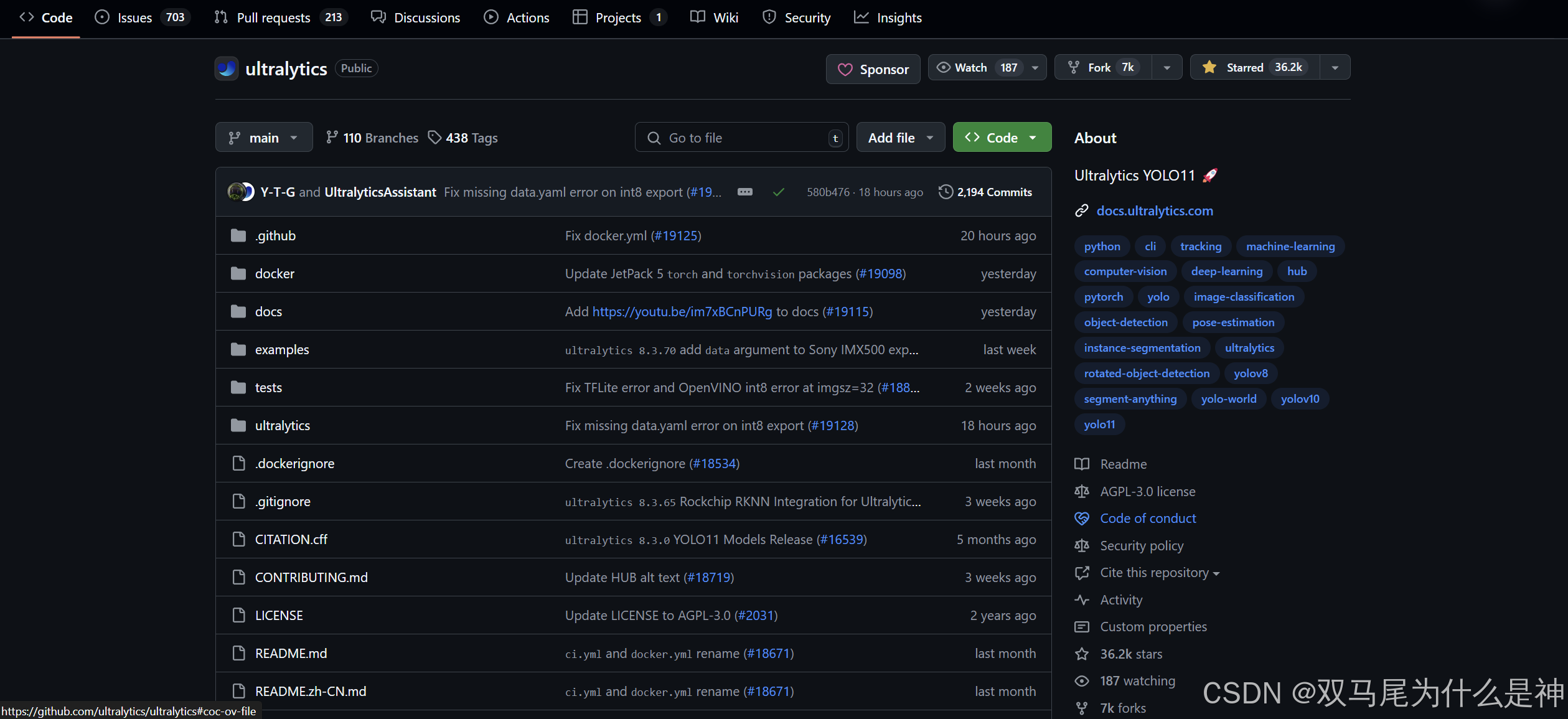Click the Sponsor heart button
Screen dimensions: 1568x719
(x=873, y=69)
